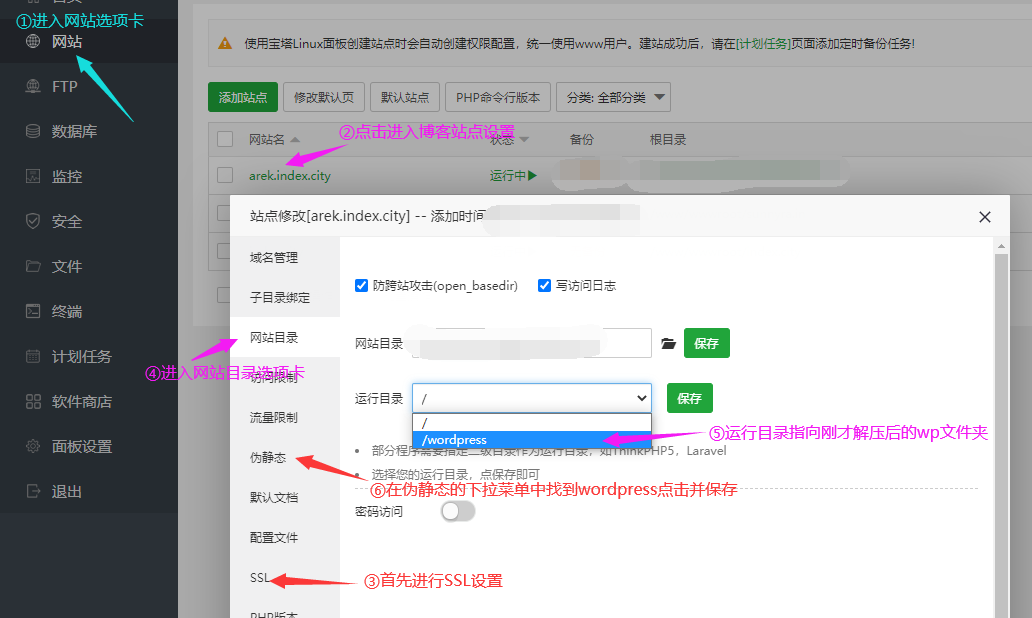
Task: Toggle 防跨站攻击(open_basedir) checkbox
Action: [361, 285]
